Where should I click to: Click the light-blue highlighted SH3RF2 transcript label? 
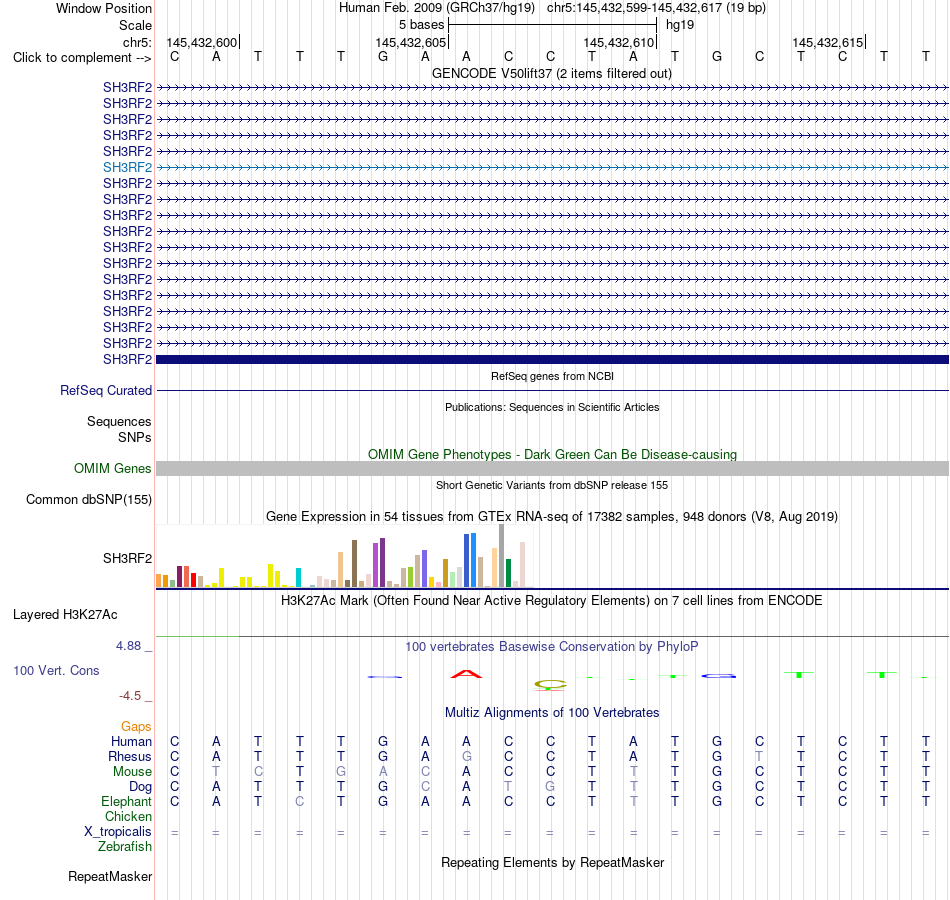tap(127, 167)
